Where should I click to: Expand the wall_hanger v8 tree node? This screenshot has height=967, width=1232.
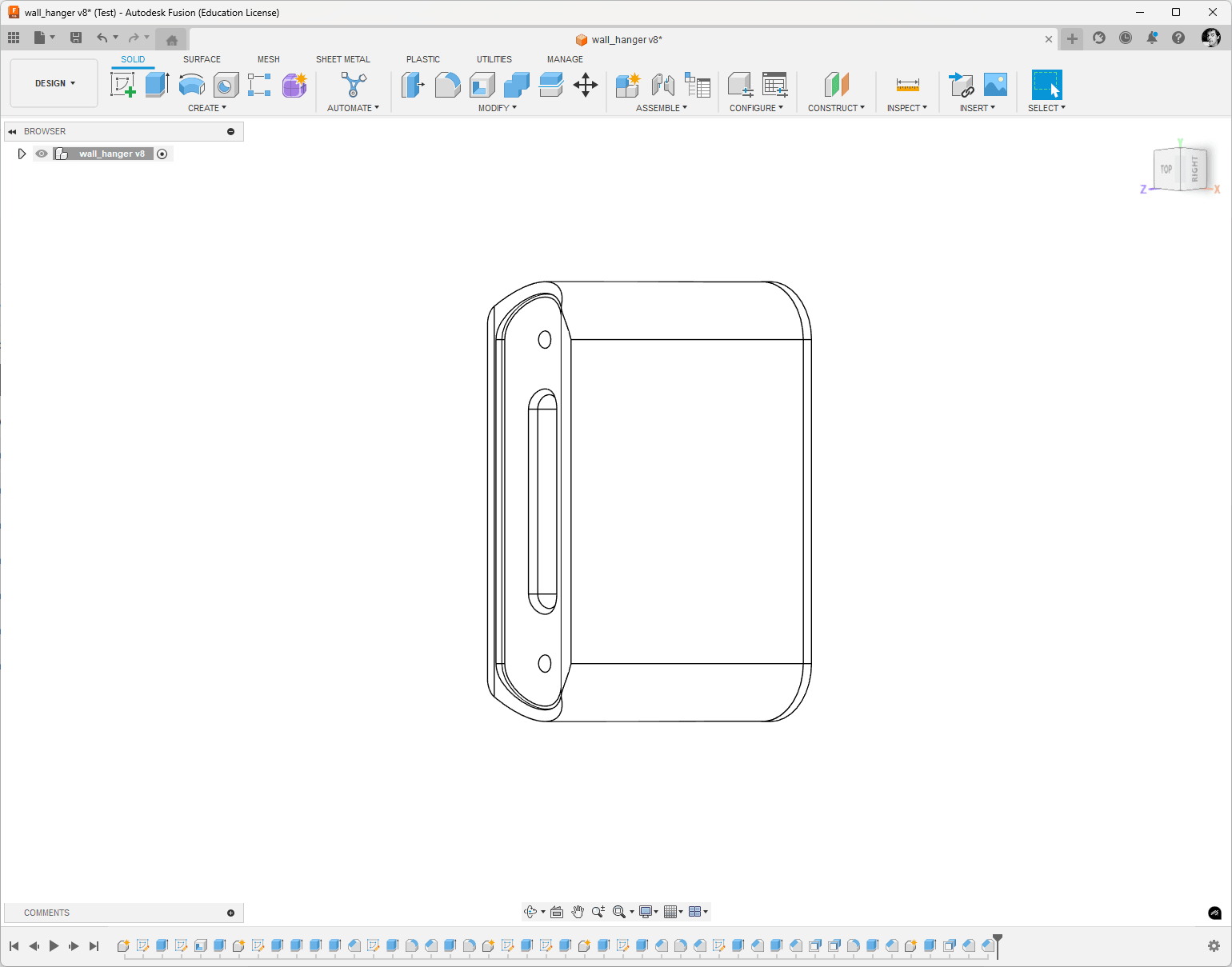tap(22, 154)
